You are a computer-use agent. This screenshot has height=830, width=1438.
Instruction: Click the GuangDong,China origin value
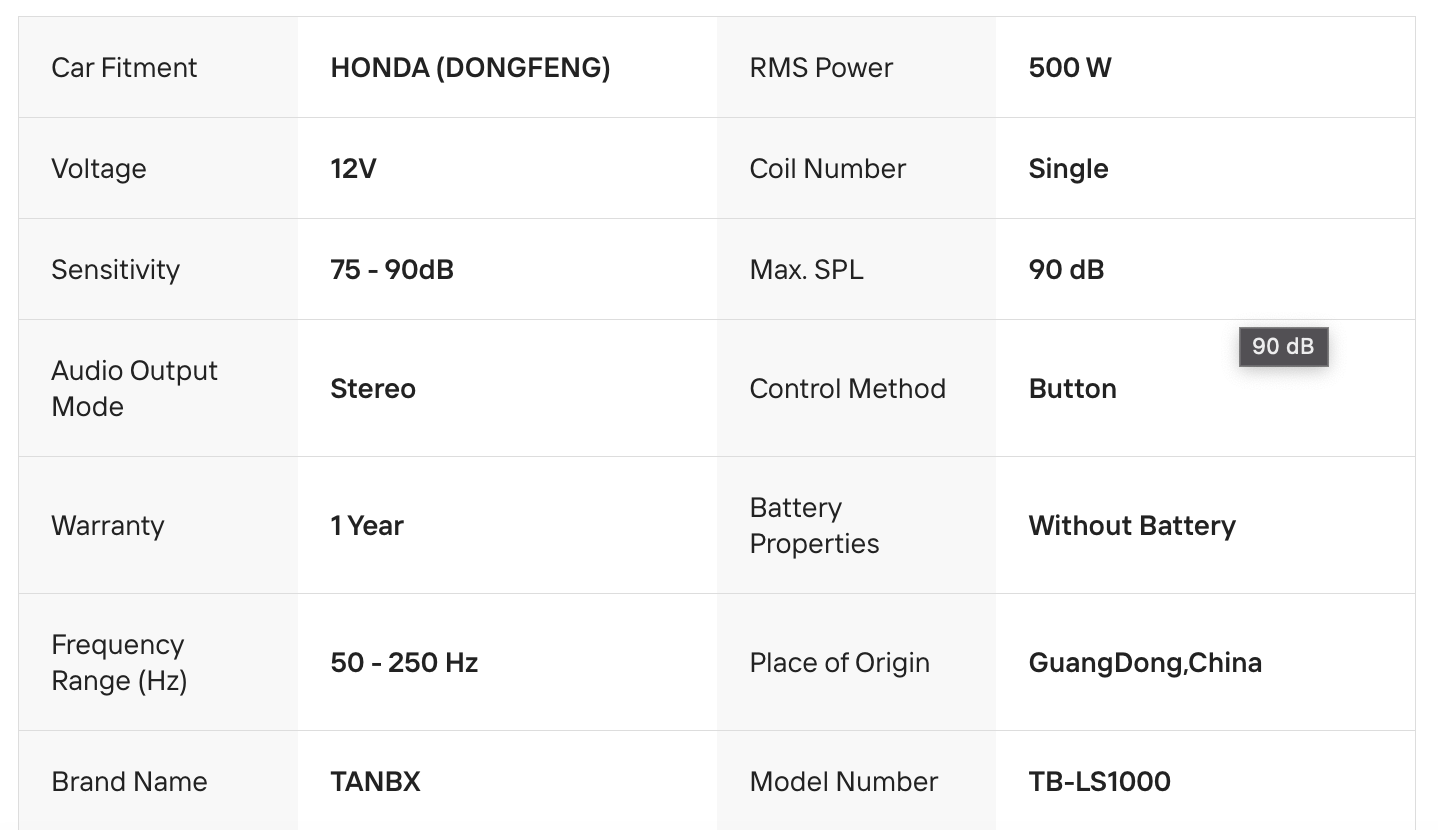pos(1144,663)
